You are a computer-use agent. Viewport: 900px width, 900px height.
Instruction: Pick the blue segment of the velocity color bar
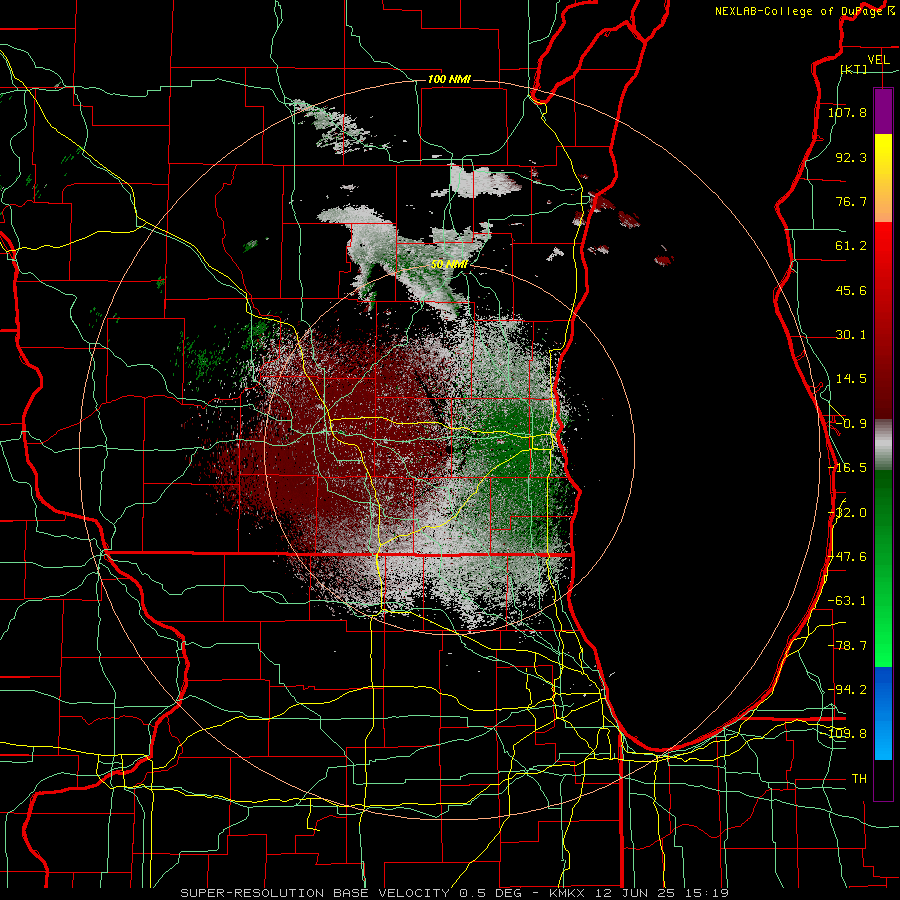[883, 713]
